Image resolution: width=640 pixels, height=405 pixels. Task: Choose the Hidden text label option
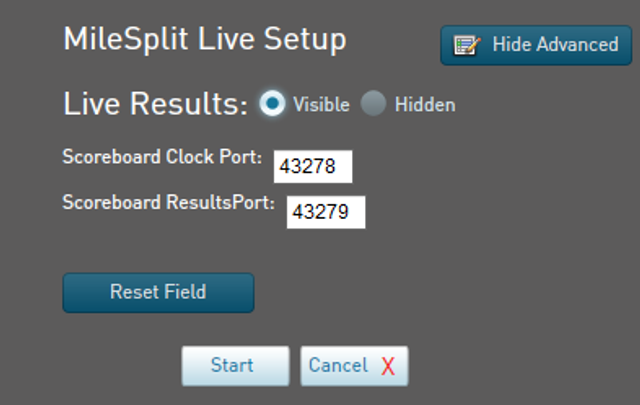(425, 105)
